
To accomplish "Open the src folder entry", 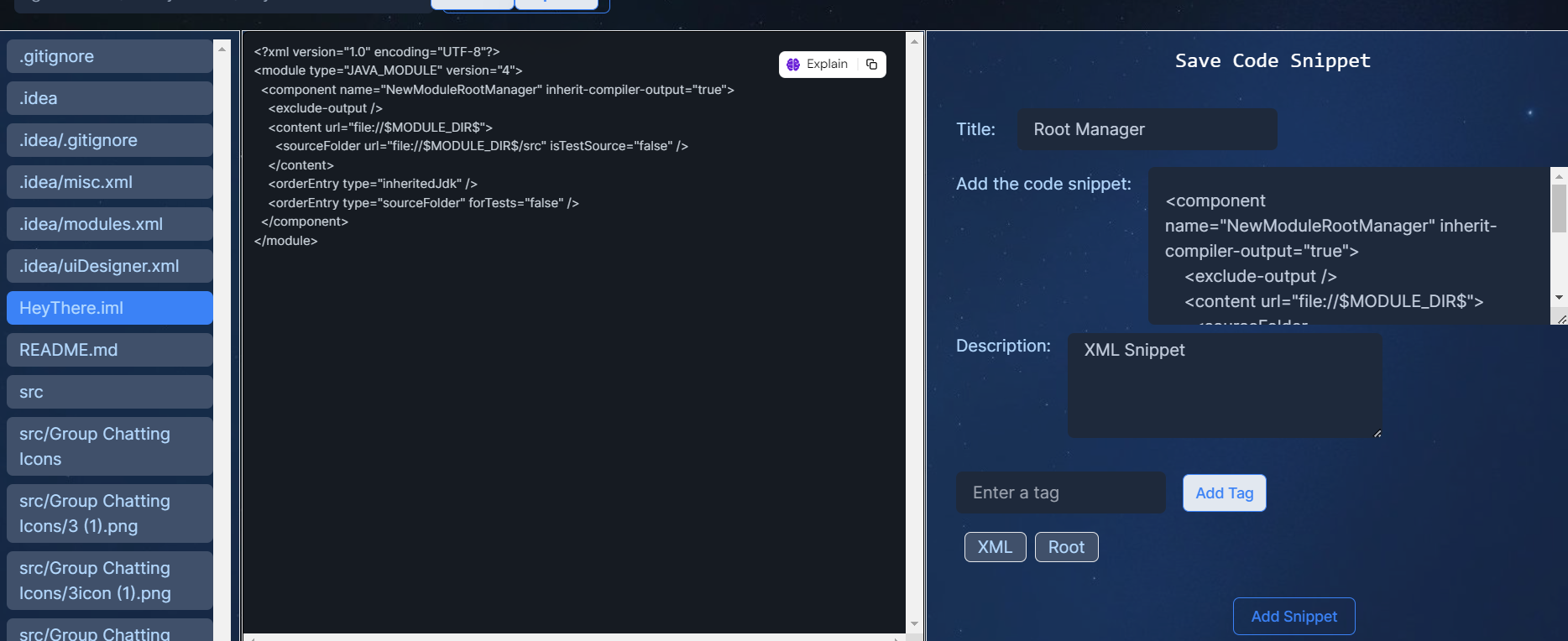I will [109, 392].
